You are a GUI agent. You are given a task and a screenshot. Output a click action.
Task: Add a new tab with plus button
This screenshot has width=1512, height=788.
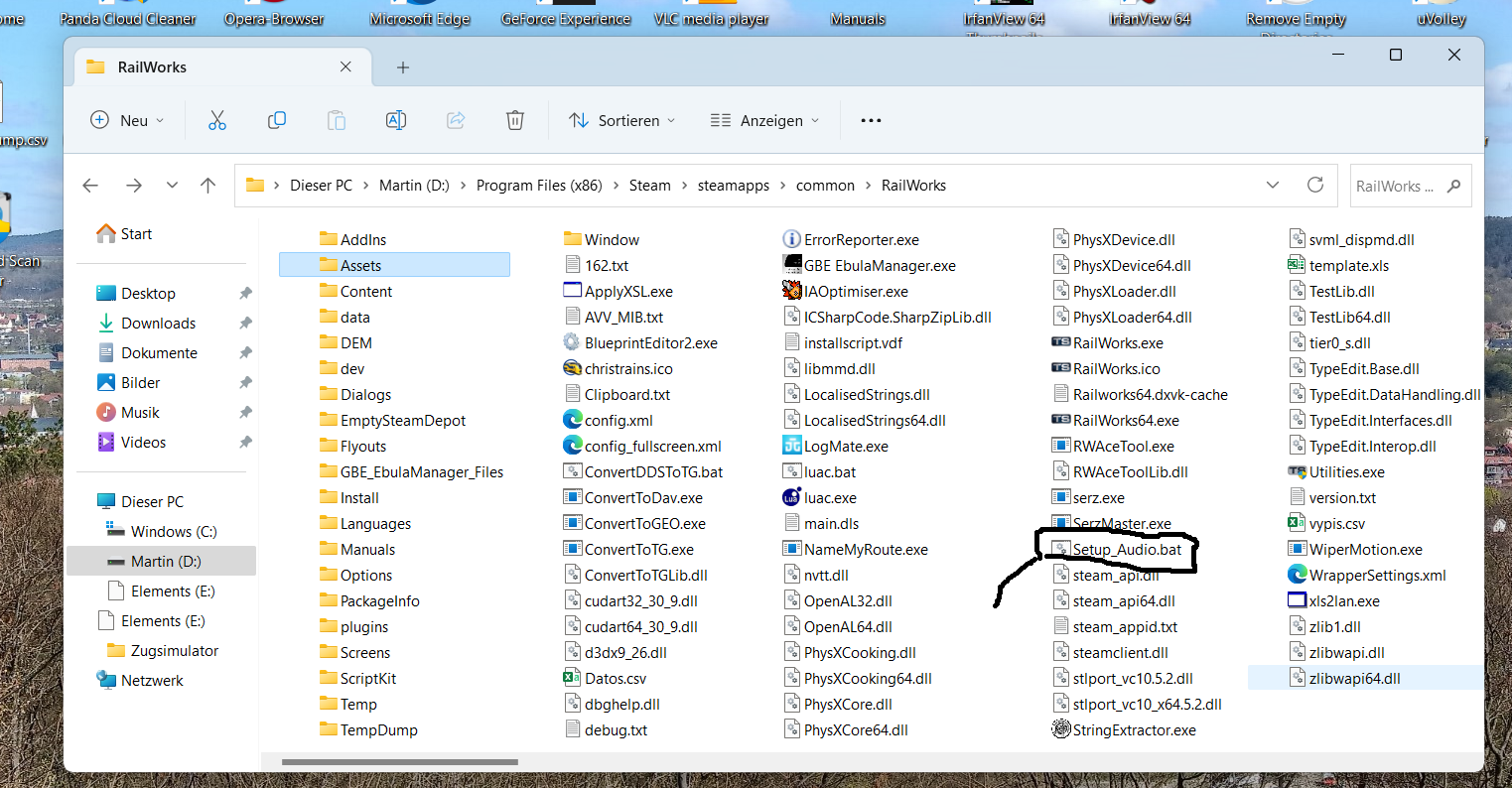(402, 67)
